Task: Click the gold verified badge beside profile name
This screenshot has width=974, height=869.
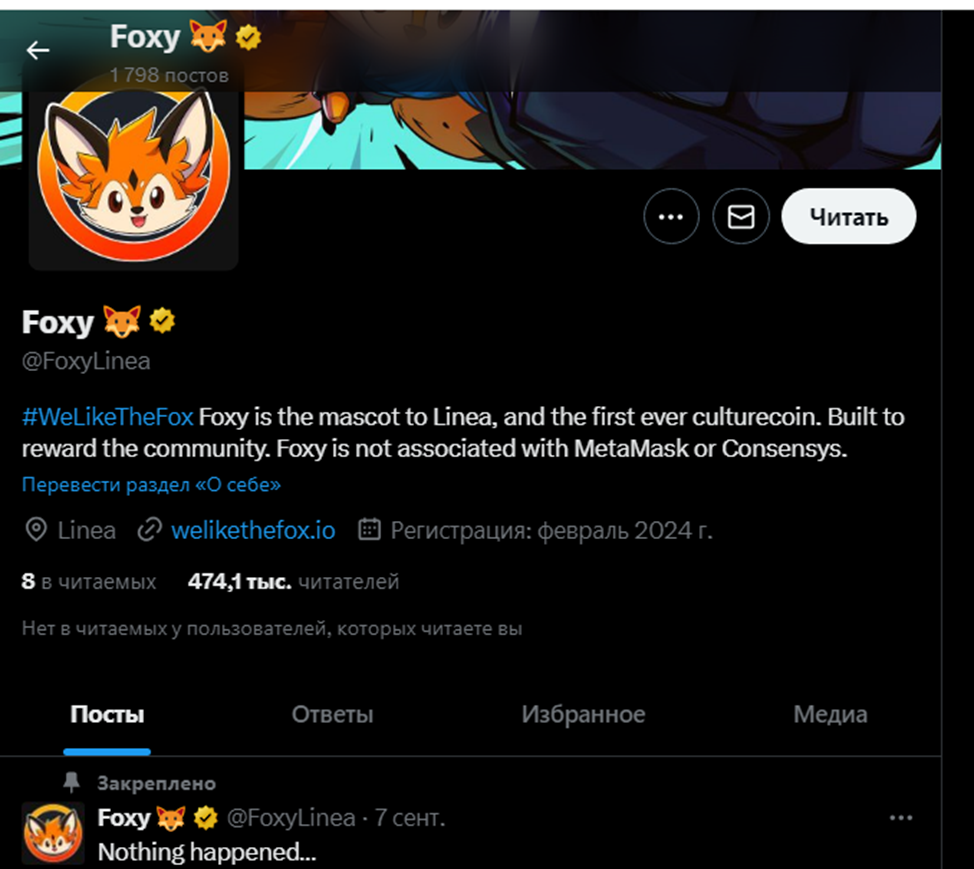Action: [163, 321]
